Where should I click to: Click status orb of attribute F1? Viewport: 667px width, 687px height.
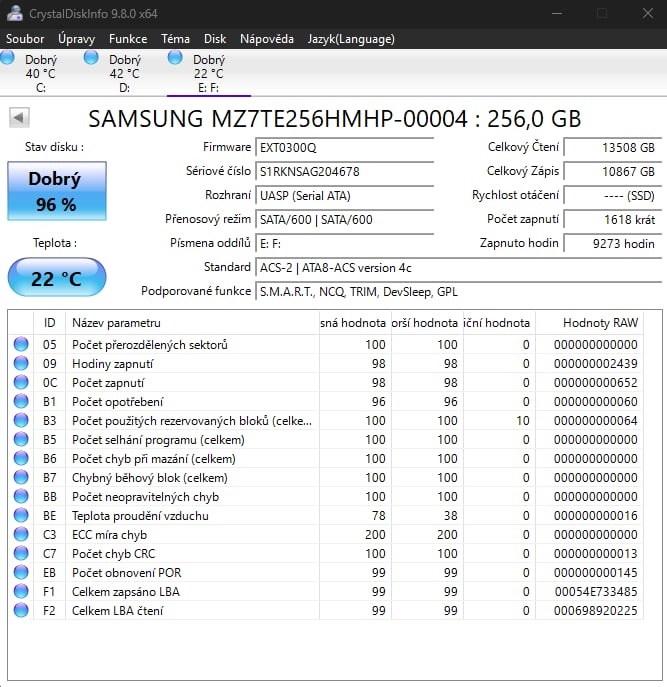[21, 591]
